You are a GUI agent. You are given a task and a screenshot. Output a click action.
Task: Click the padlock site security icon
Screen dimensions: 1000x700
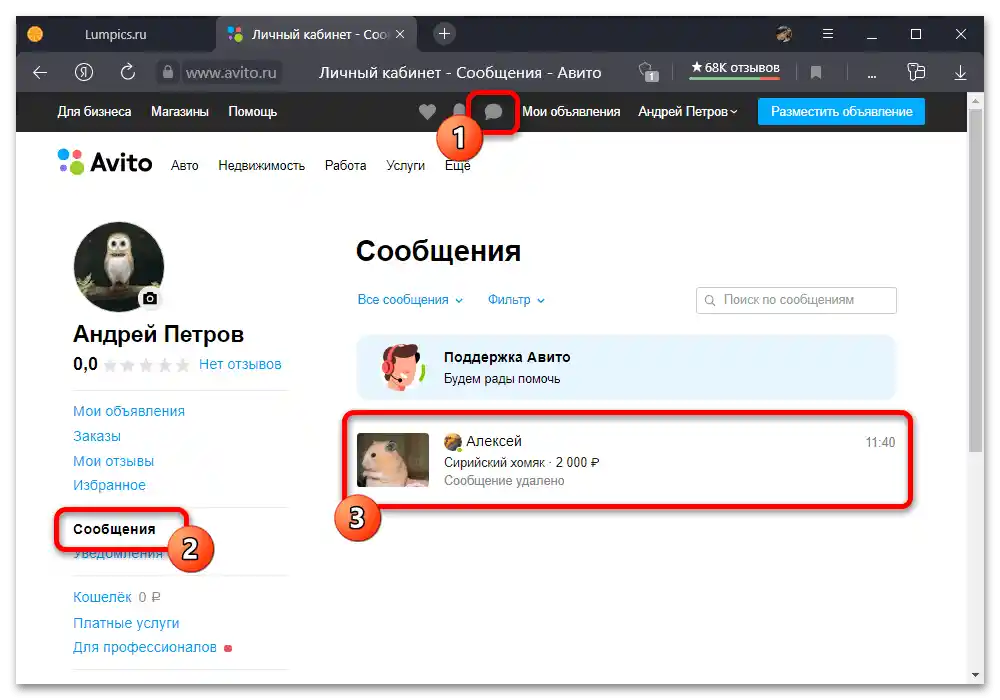[x=168, y=72]
